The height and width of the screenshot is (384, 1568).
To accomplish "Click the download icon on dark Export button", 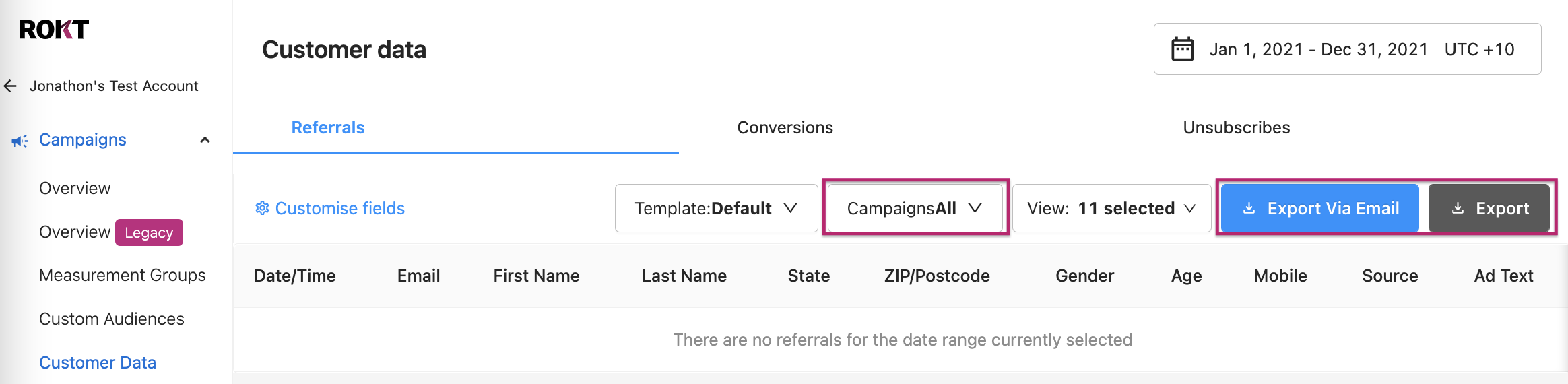I will point(1458,208).
